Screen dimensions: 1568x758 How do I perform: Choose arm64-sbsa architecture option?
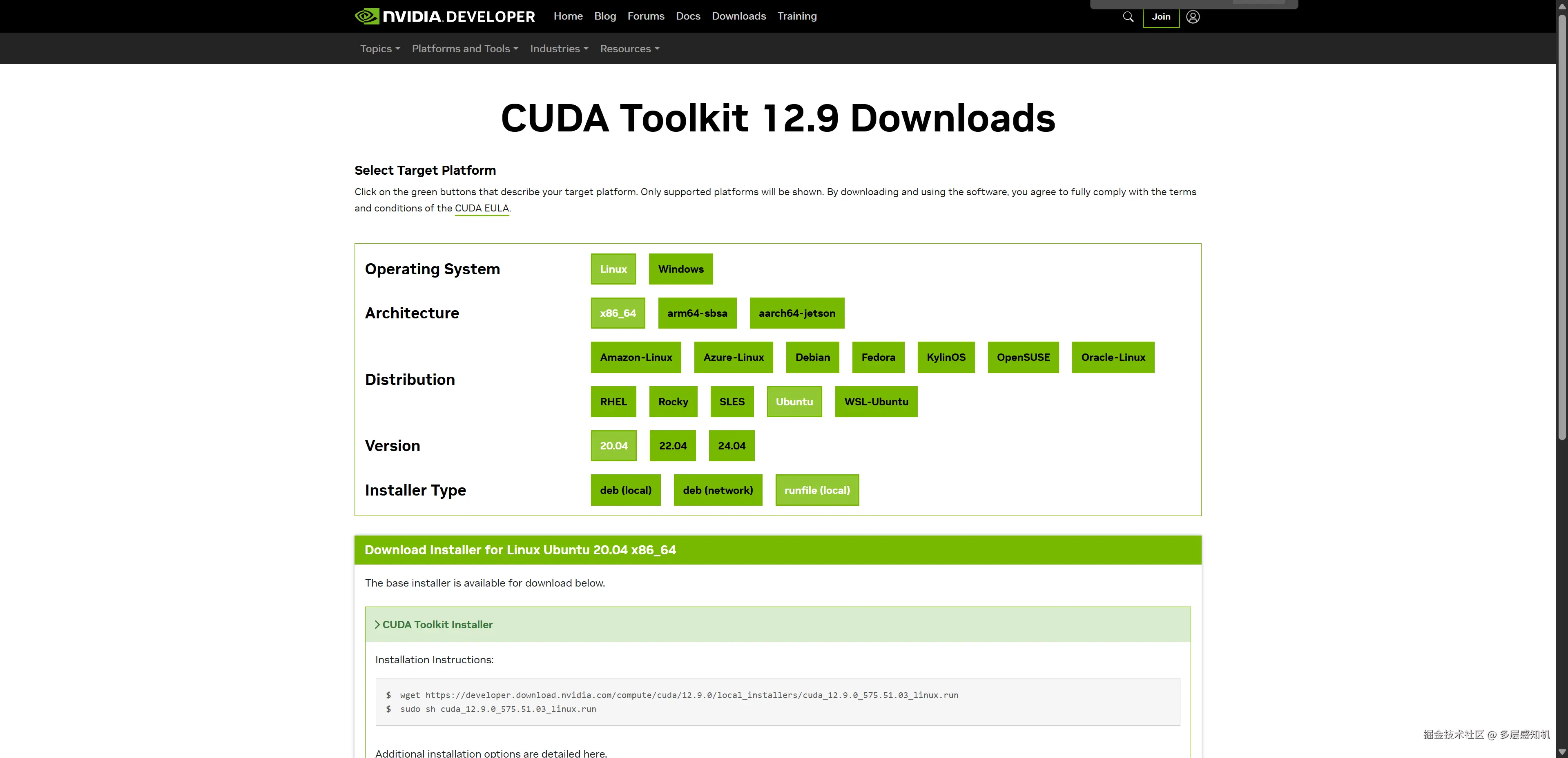(697, 313)
